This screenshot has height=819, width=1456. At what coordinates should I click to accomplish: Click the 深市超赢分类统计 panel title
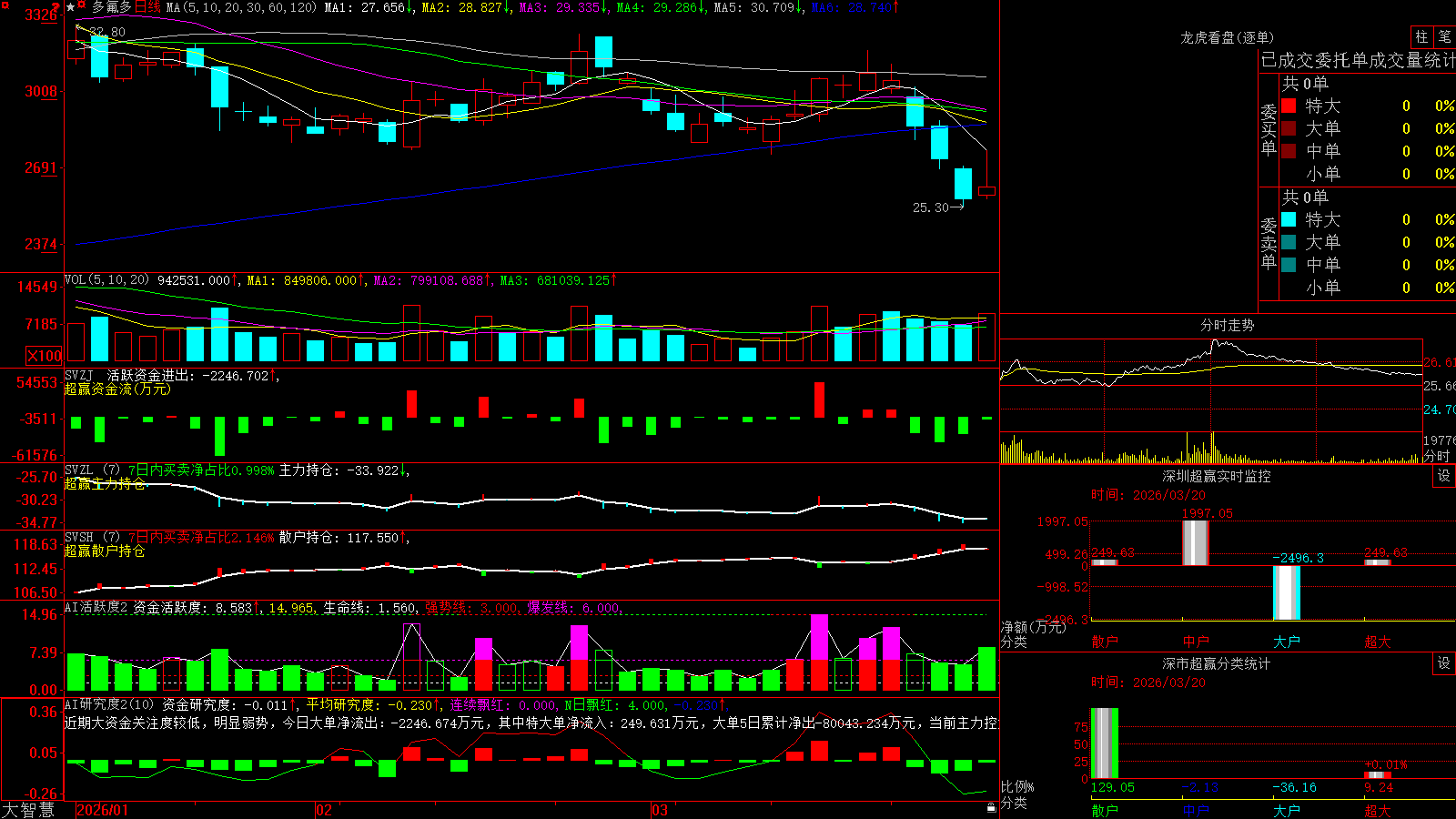click(x=1217, y=663)
